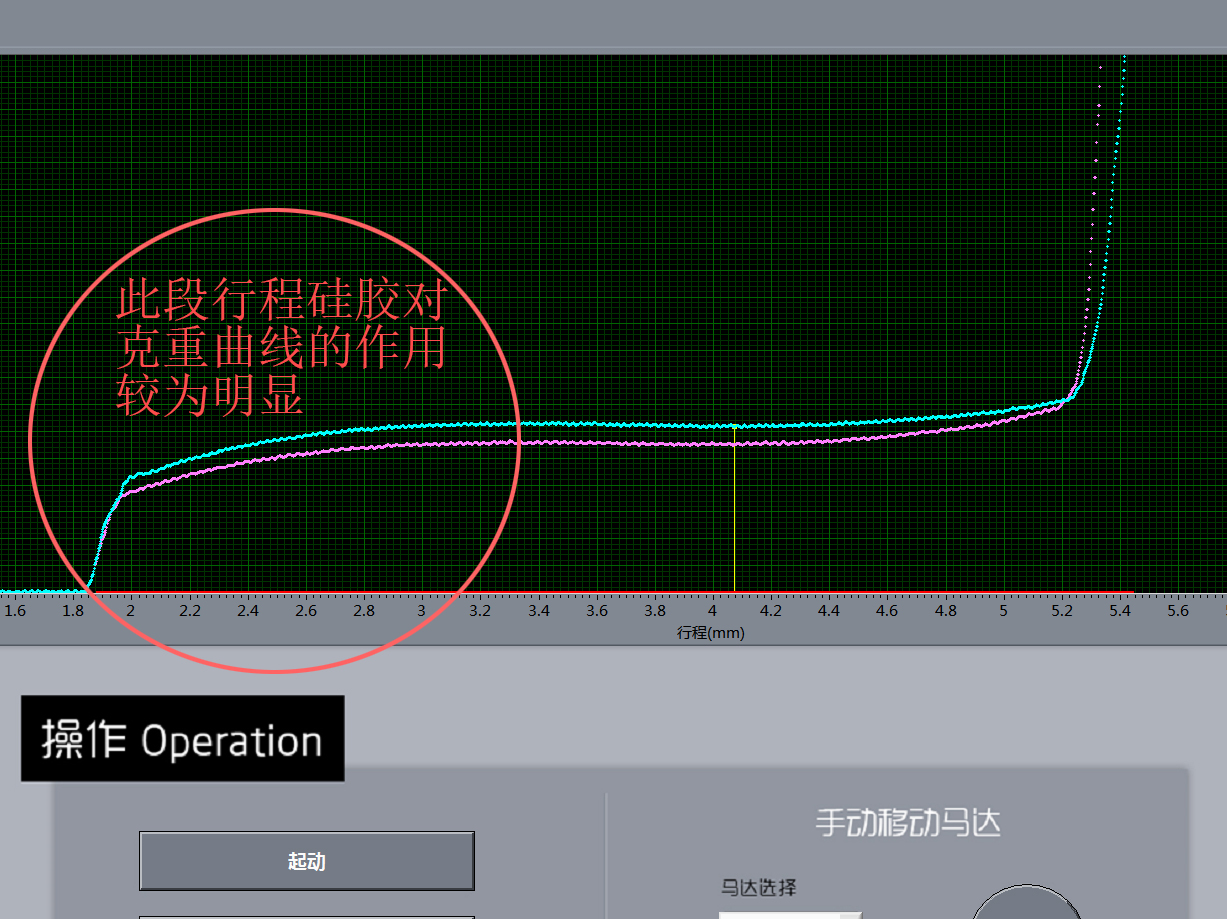Screen dimensions: 1227x919
Task: Click the x-axis value 5.6
Action: [x=1178, y=610]
